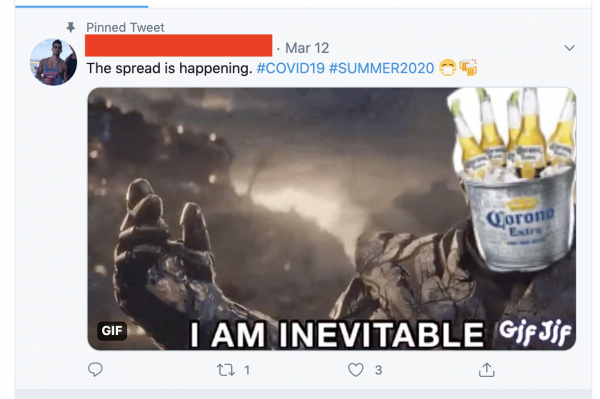Click the redacted red author name
Viewport: 600px width, 399px height.
pyautogui.click(x=178, y=46)
